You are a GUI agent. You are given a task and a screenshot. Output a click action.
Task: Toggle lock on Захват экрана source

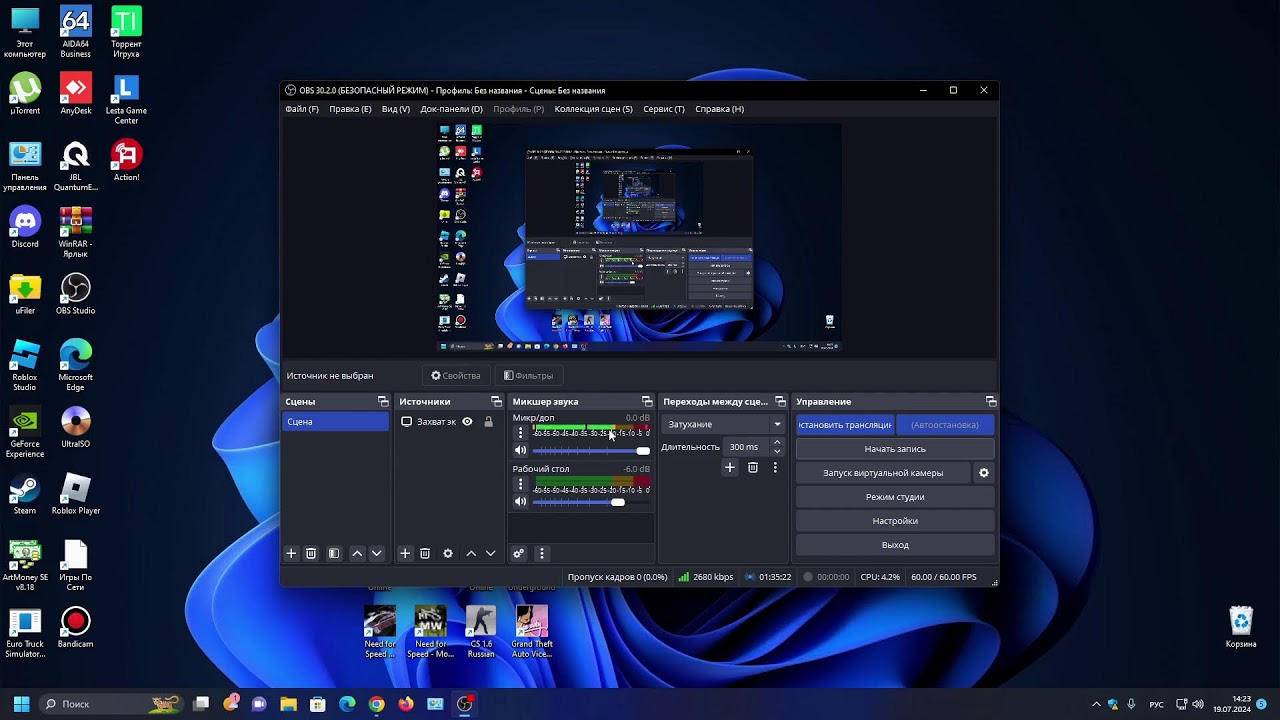[x=488, y=422]
